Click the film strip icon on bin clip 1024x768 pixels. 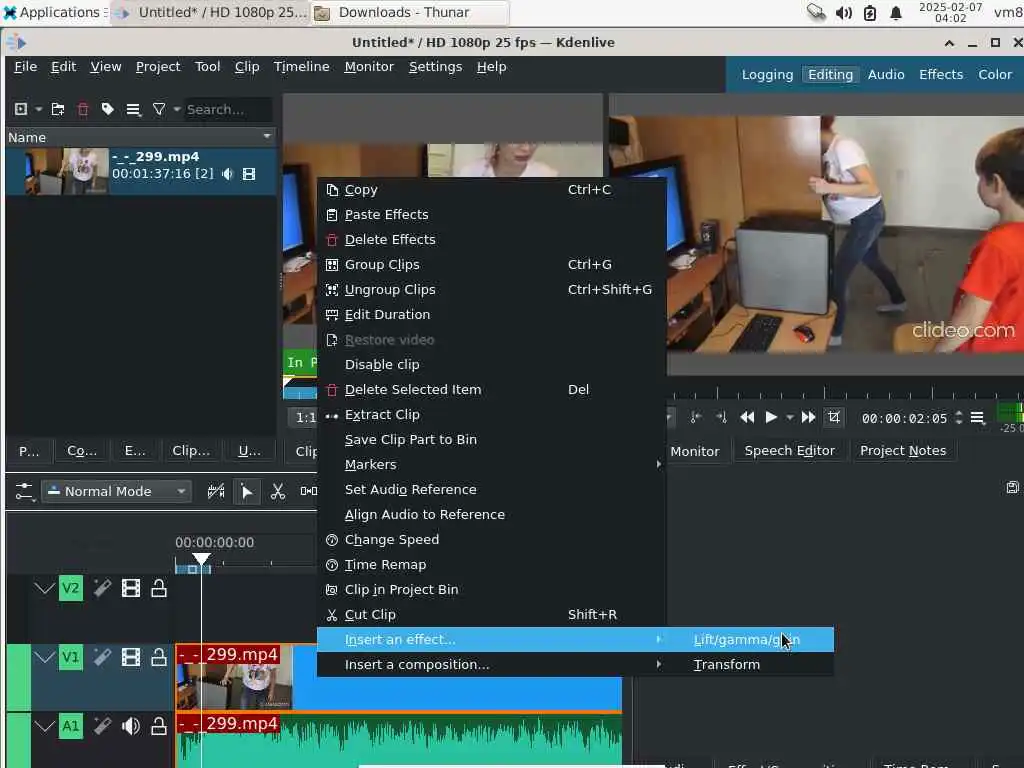point(249,174)
